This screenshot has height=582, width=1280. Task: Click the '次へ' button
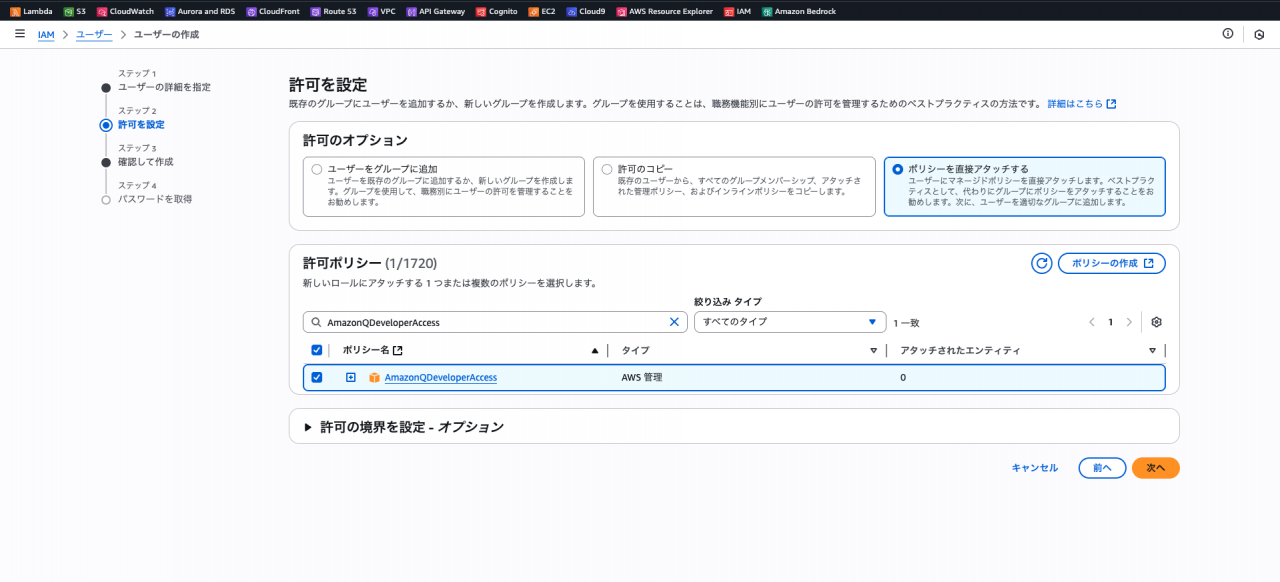1155,468
